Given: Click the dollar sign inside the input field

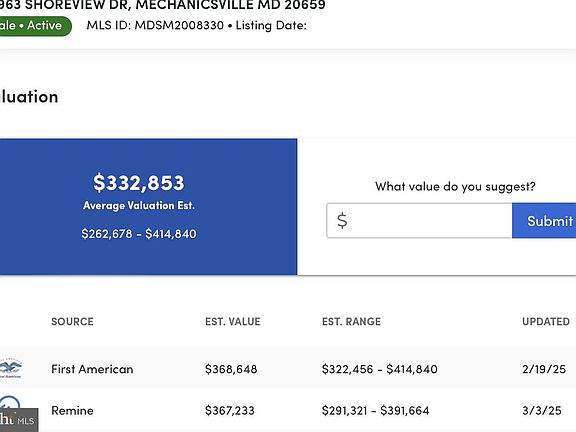Looking at the screenshot, I should pos(342,221).
